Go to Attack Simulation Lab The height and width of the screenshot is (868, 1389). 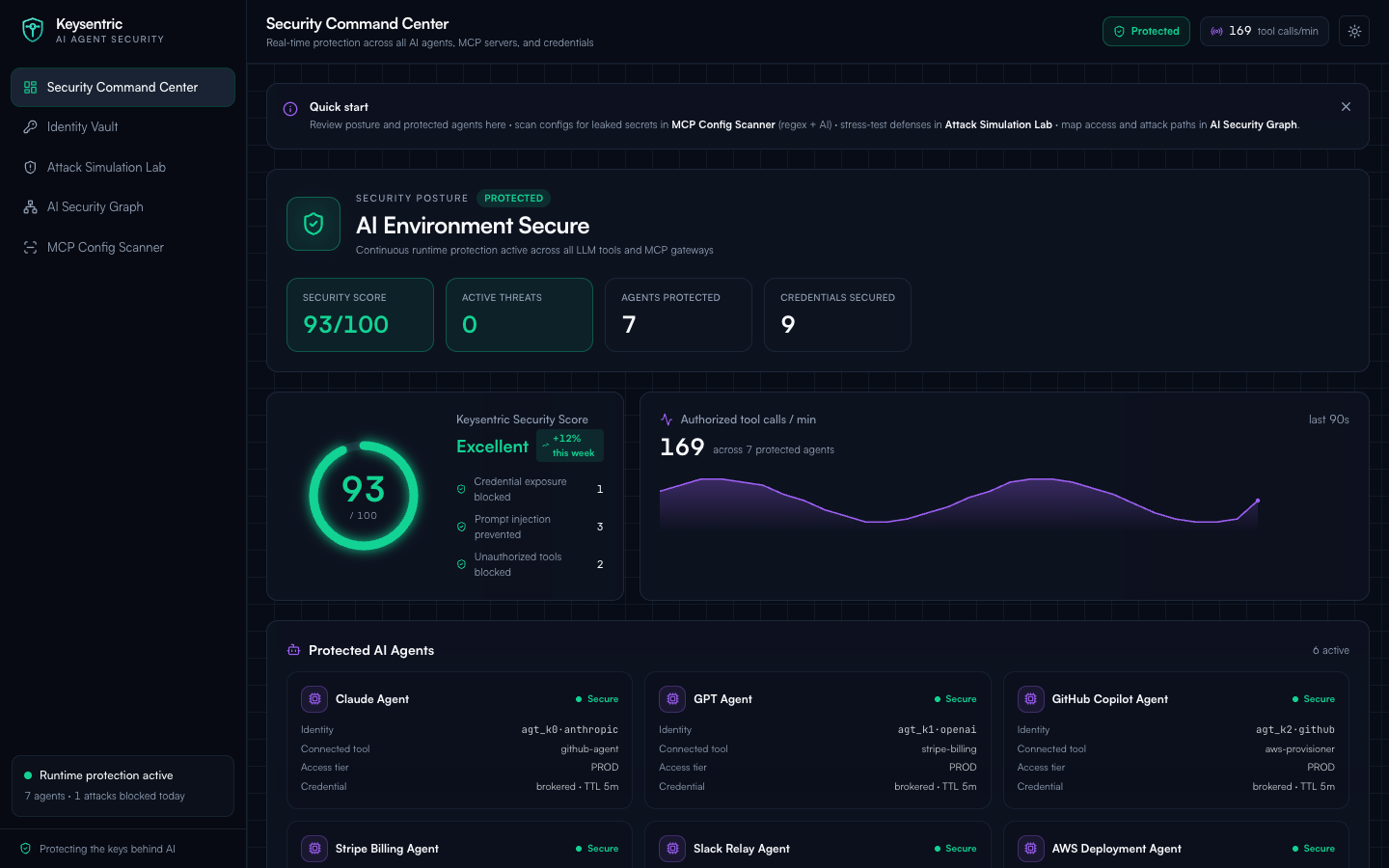pos(123,167)
